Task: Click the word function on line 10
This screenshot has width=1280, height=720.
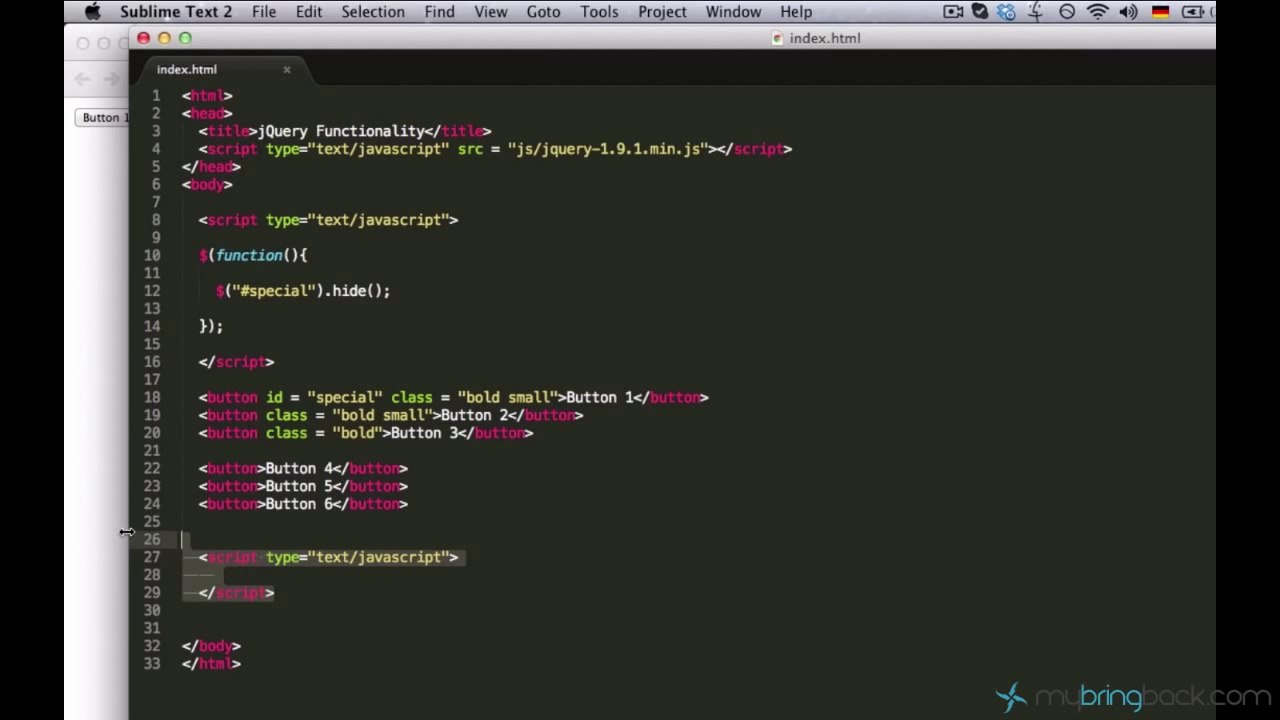Action: (249, 255)
